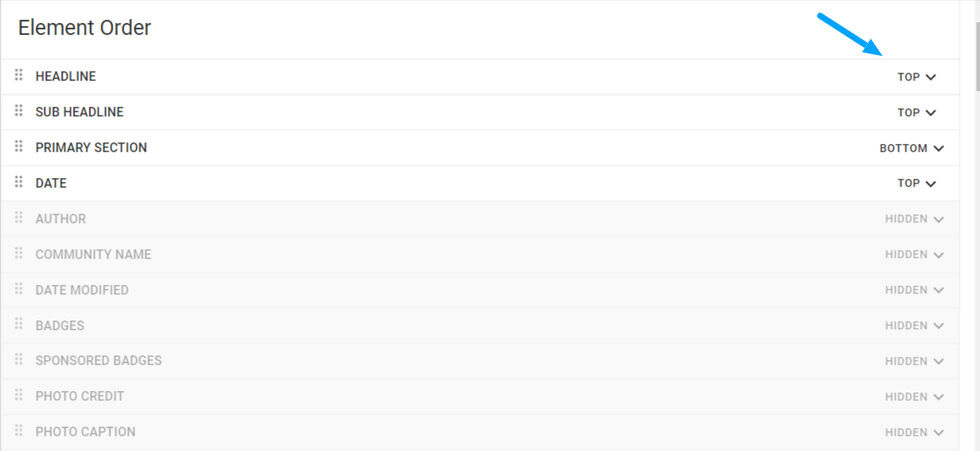The image size is (980, 451).
Task: Select the PHOTO CAPTION row label
Action: click(85, 432)
